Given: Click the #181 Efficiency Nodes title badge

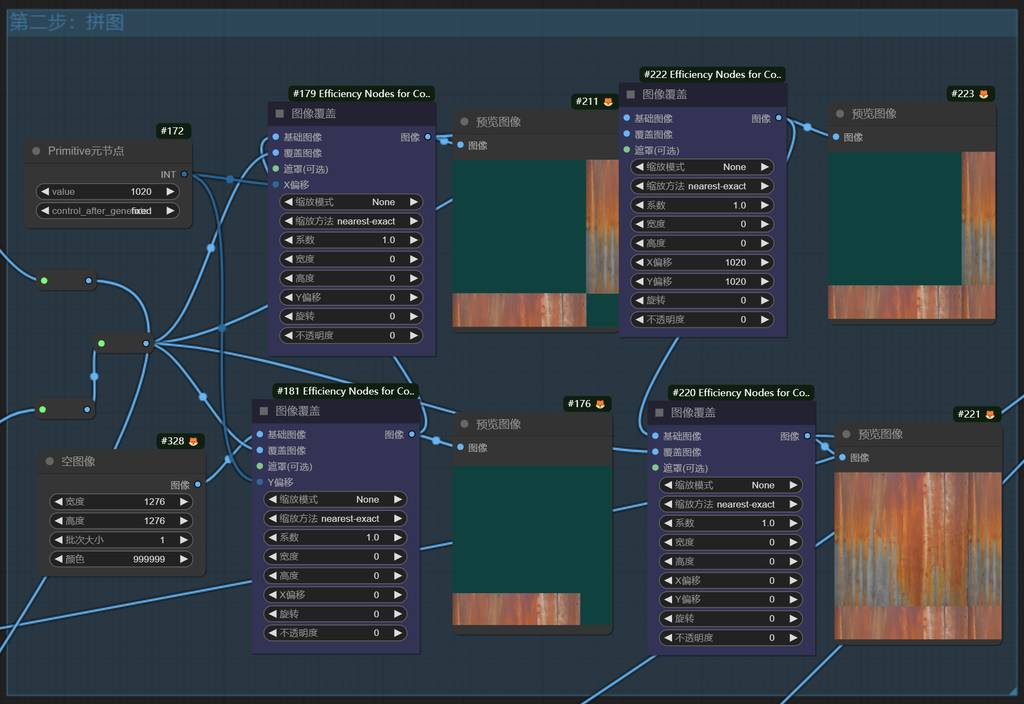Looking at the screenshot, I should pos(345,391).
